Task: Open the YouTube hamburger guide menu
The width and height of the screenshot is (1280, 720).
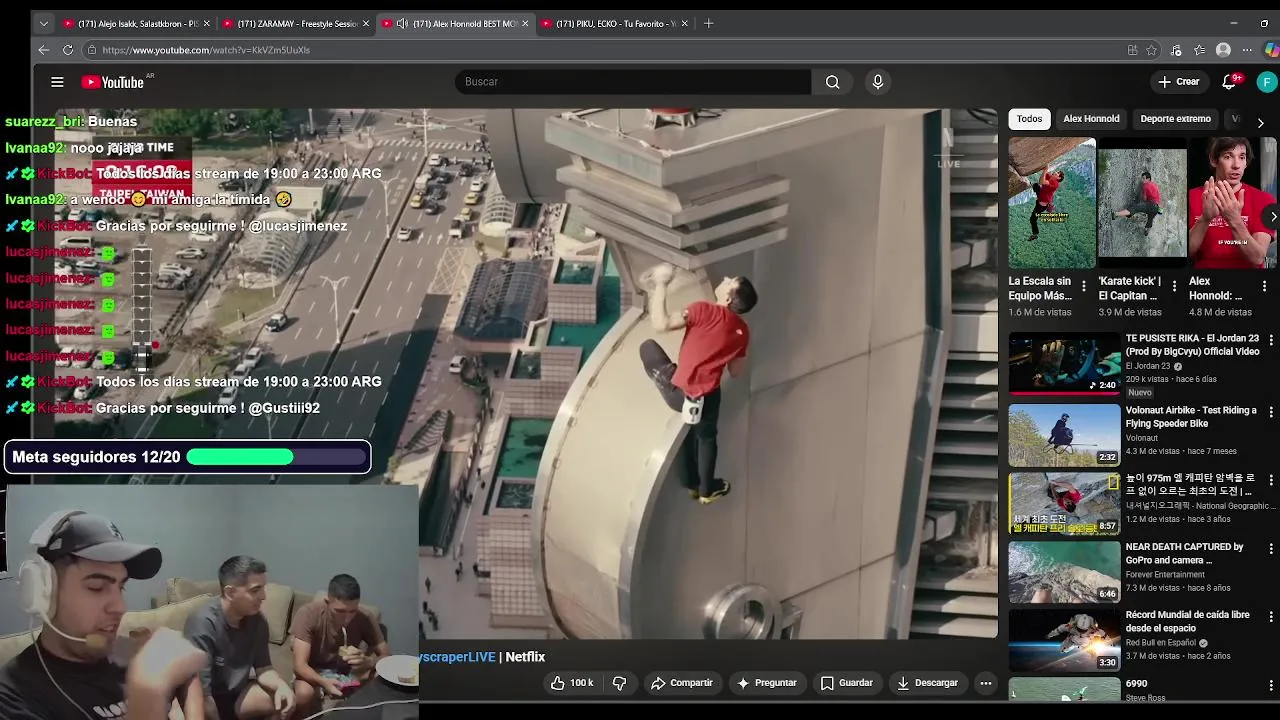Action: tap(57, 82)
